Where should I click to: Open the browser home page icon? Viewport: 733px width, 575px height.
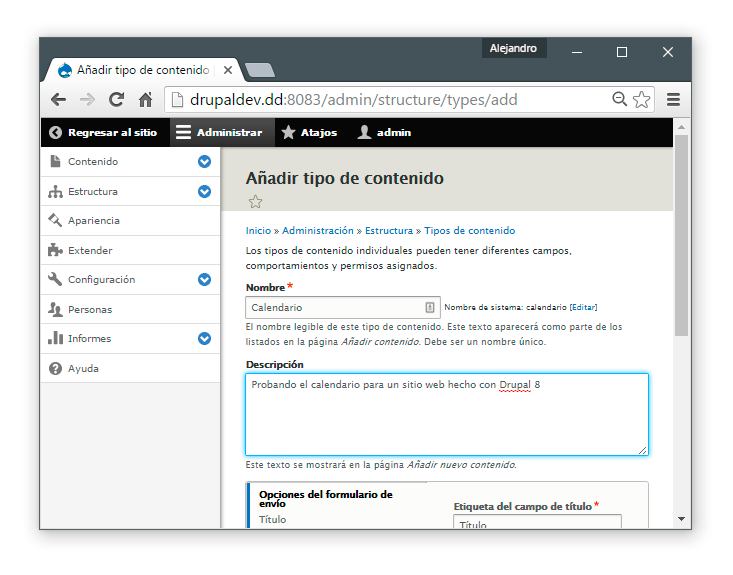click(145, 100)
